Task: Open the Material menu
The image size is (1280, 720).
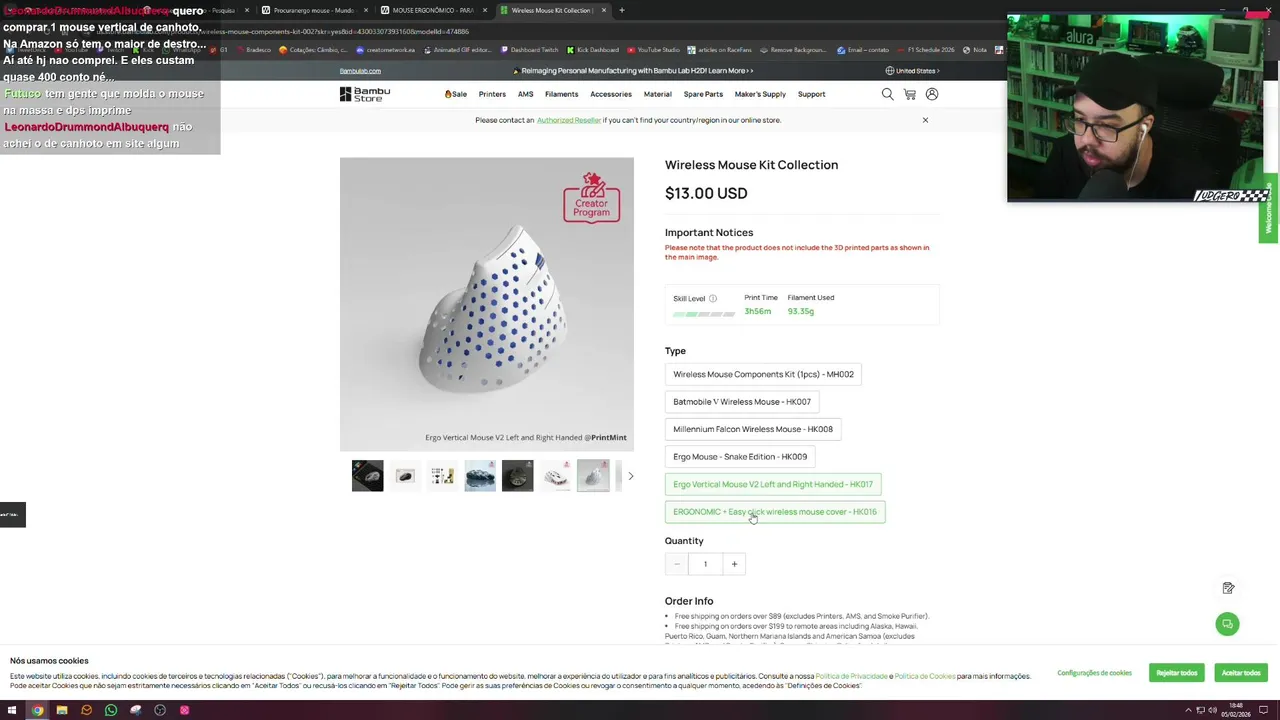Action: coord(658,94)
